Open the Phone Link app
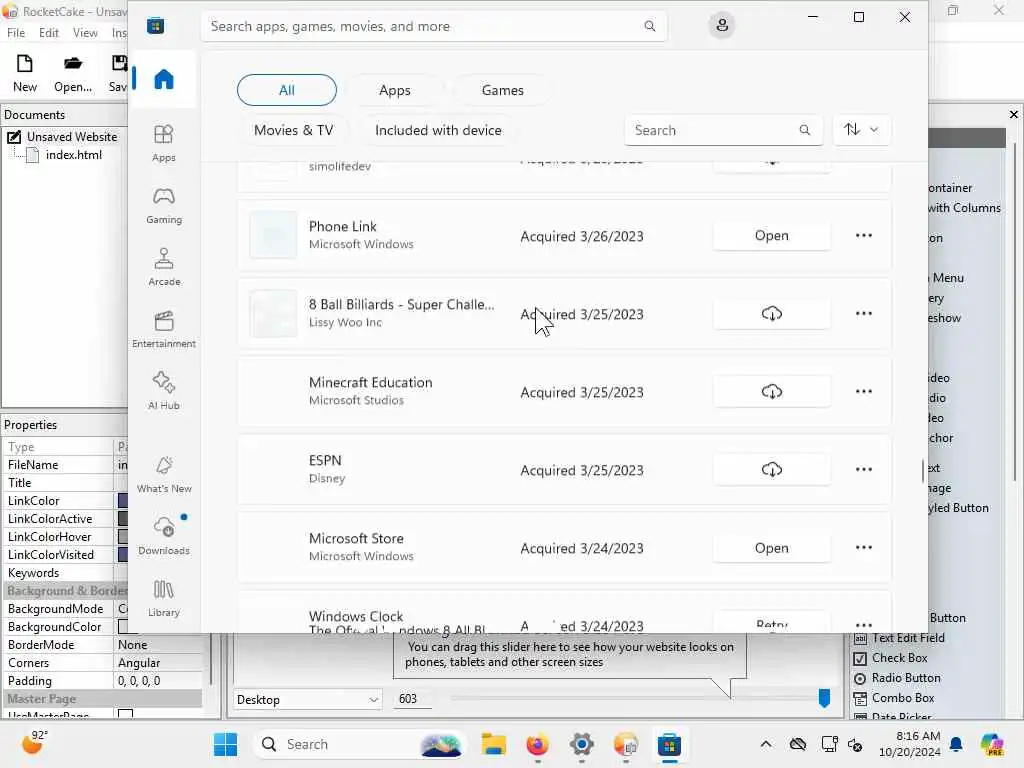1024x768 pixels. [x=772, y=236]
